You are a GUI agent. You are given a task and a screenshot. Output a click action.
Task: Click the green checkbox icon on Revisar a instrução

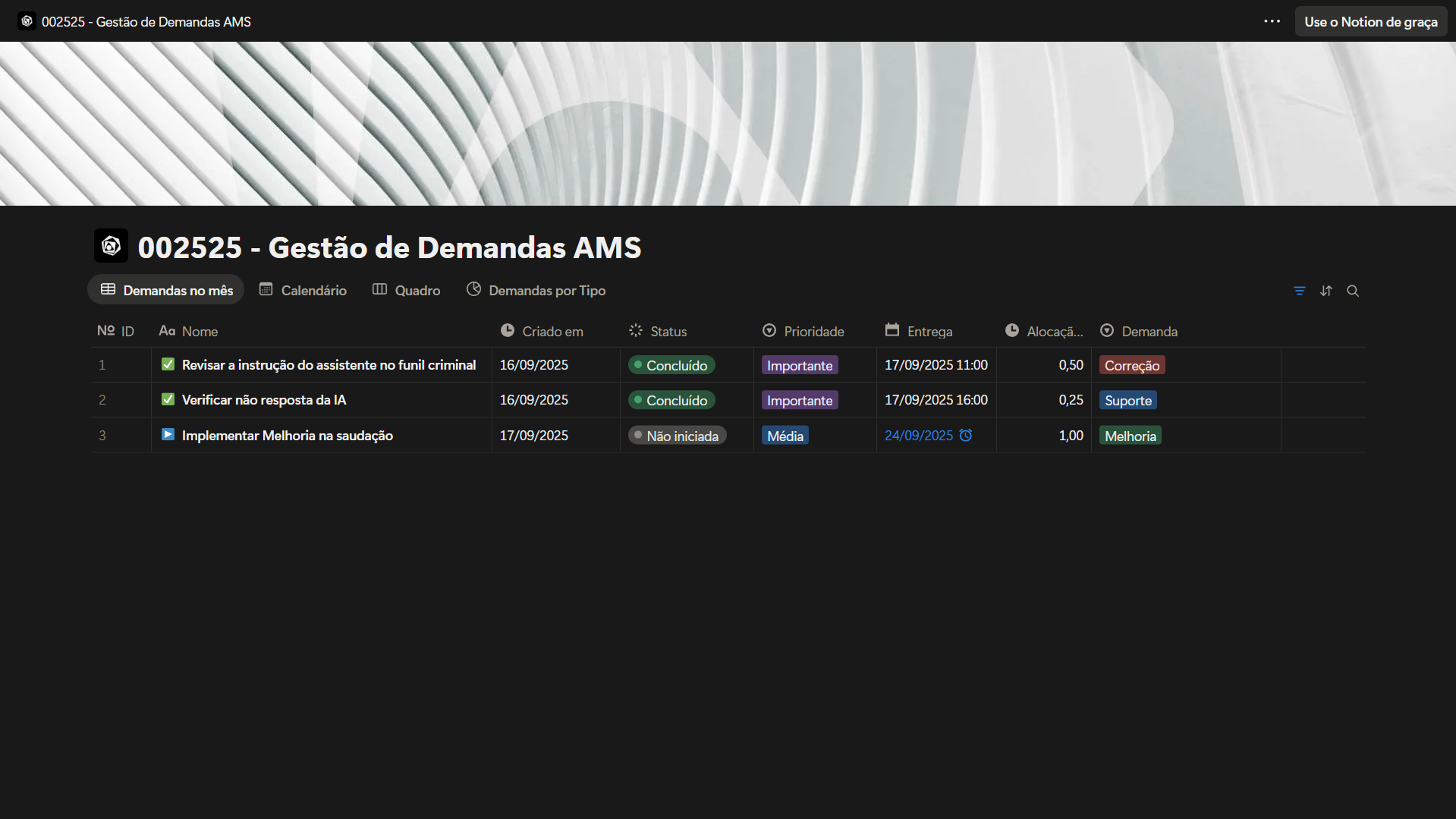(x=168, y=364)
